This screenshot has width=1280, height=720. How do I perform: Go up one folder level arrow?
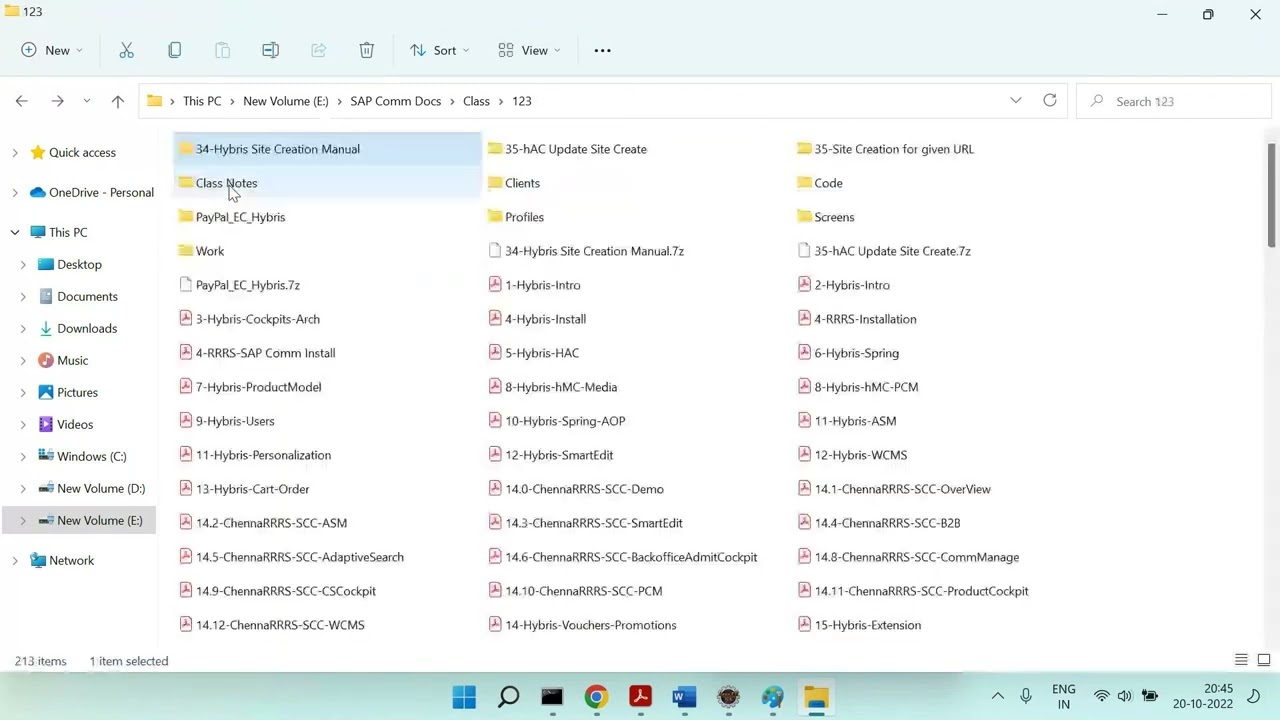click(117, 101)
